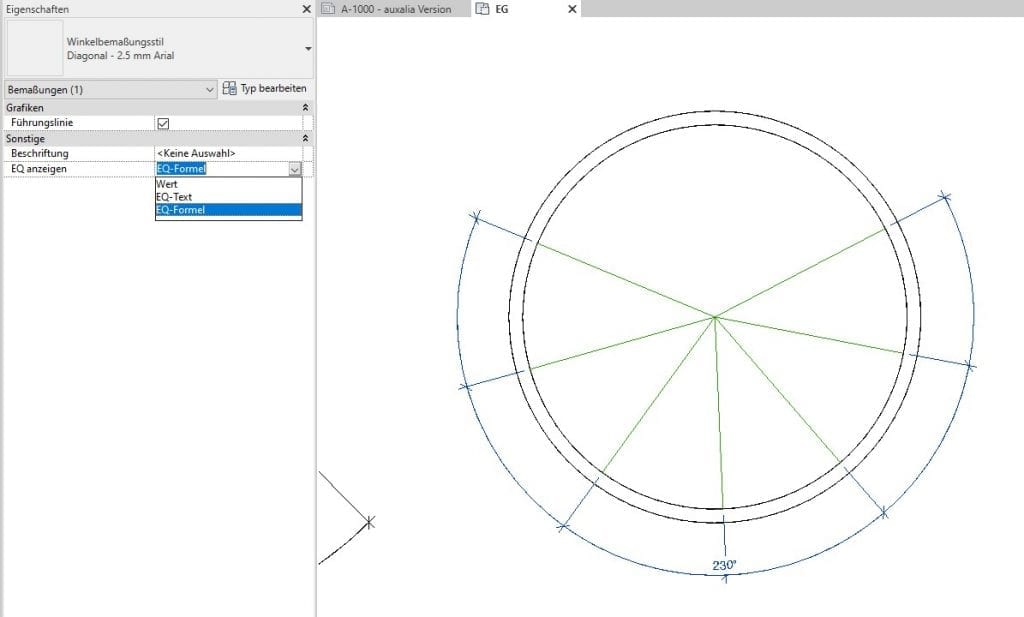Screen dimensions: 1024x617
Task: Open the Bemaßungen (1) filter dropdown
Action: coord(209,89)
